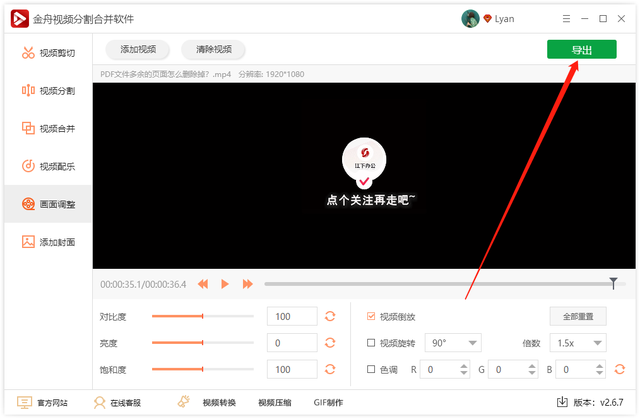Open the hamburger menu in title bar
Screen dimensions: 640x419
[566, 19]
